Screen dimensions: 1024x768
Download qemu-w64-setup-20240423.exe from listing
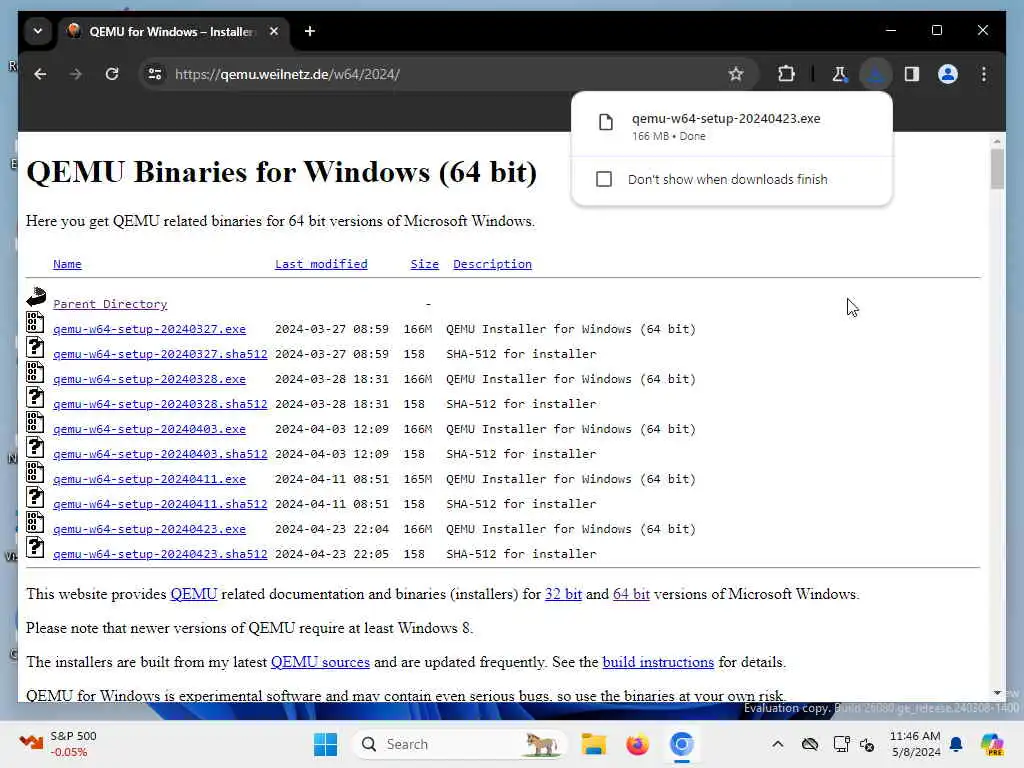150,529
